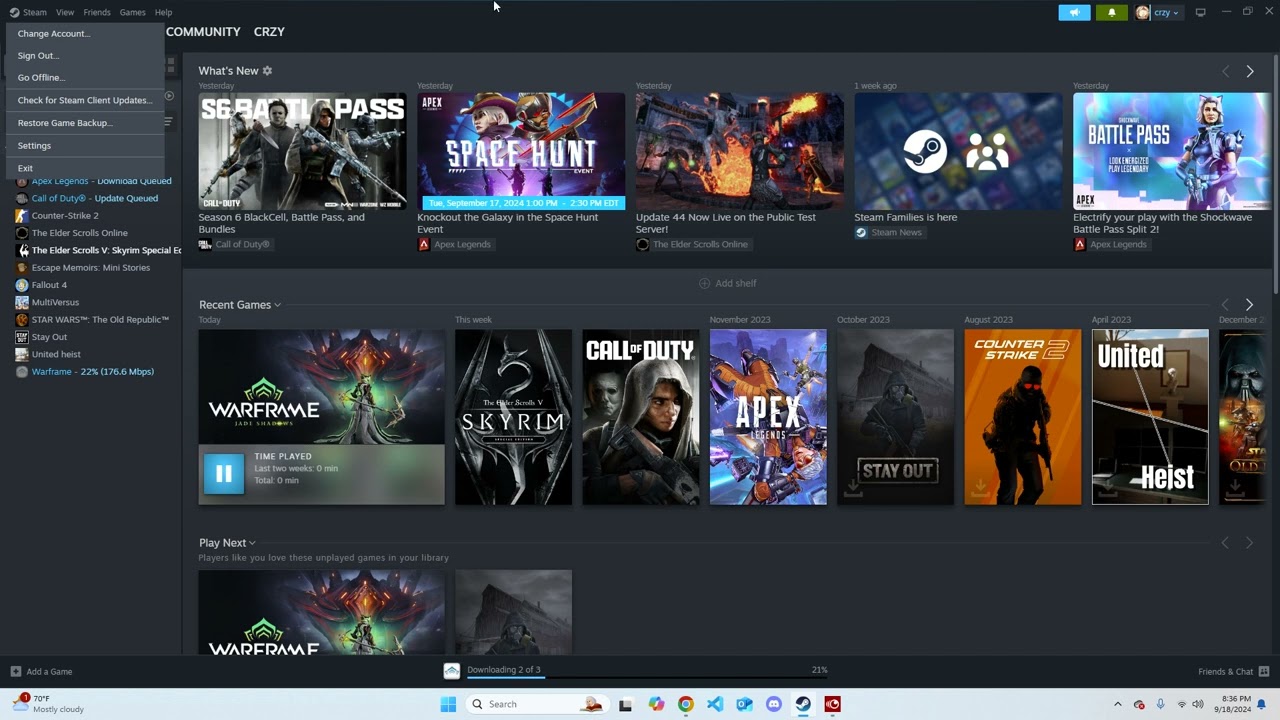Open the Games menu
This screenshot has width=1280, height=720.
[x=132, y=12]
